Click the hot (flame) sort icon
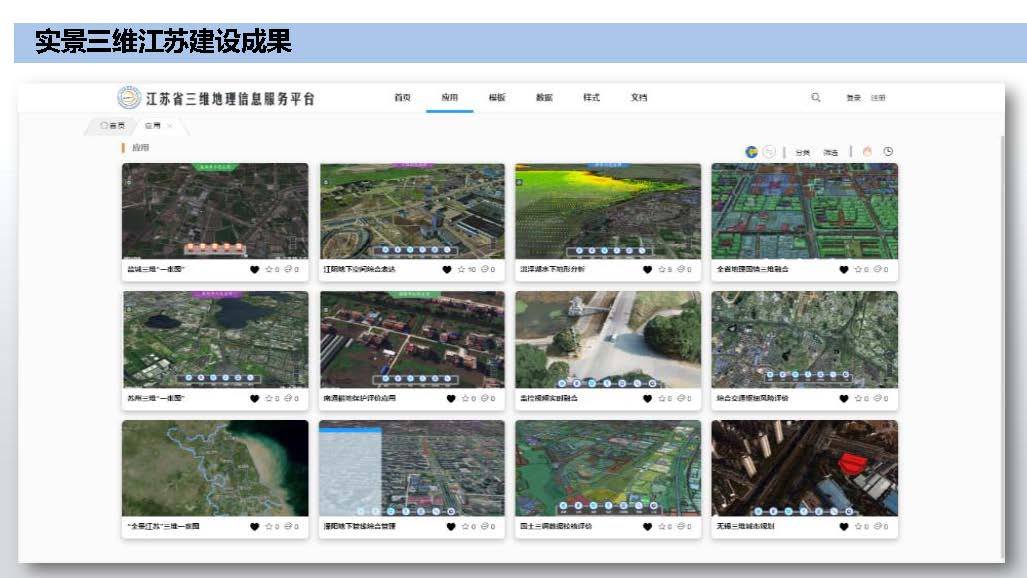 click(x=867, y=152)
